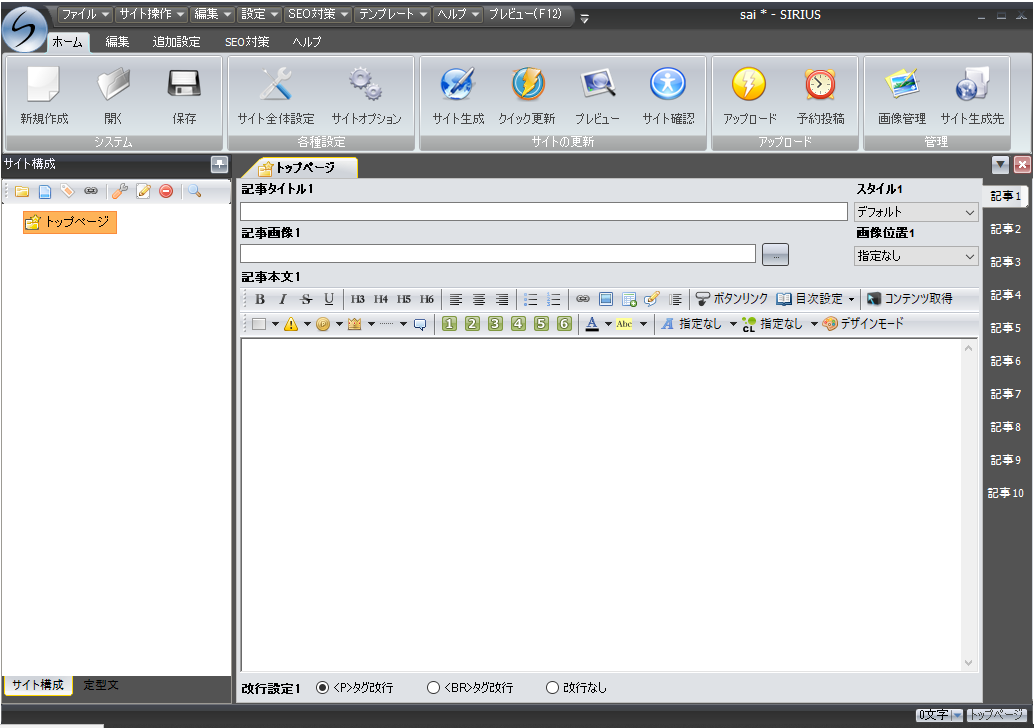
Task: Apply underline in editor toolbar
Action: click(329, 299)
